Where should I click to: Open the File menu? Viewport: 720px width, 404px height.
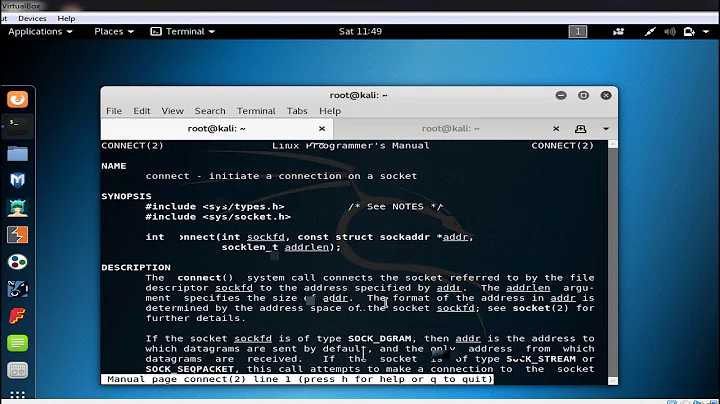(114, 111)
